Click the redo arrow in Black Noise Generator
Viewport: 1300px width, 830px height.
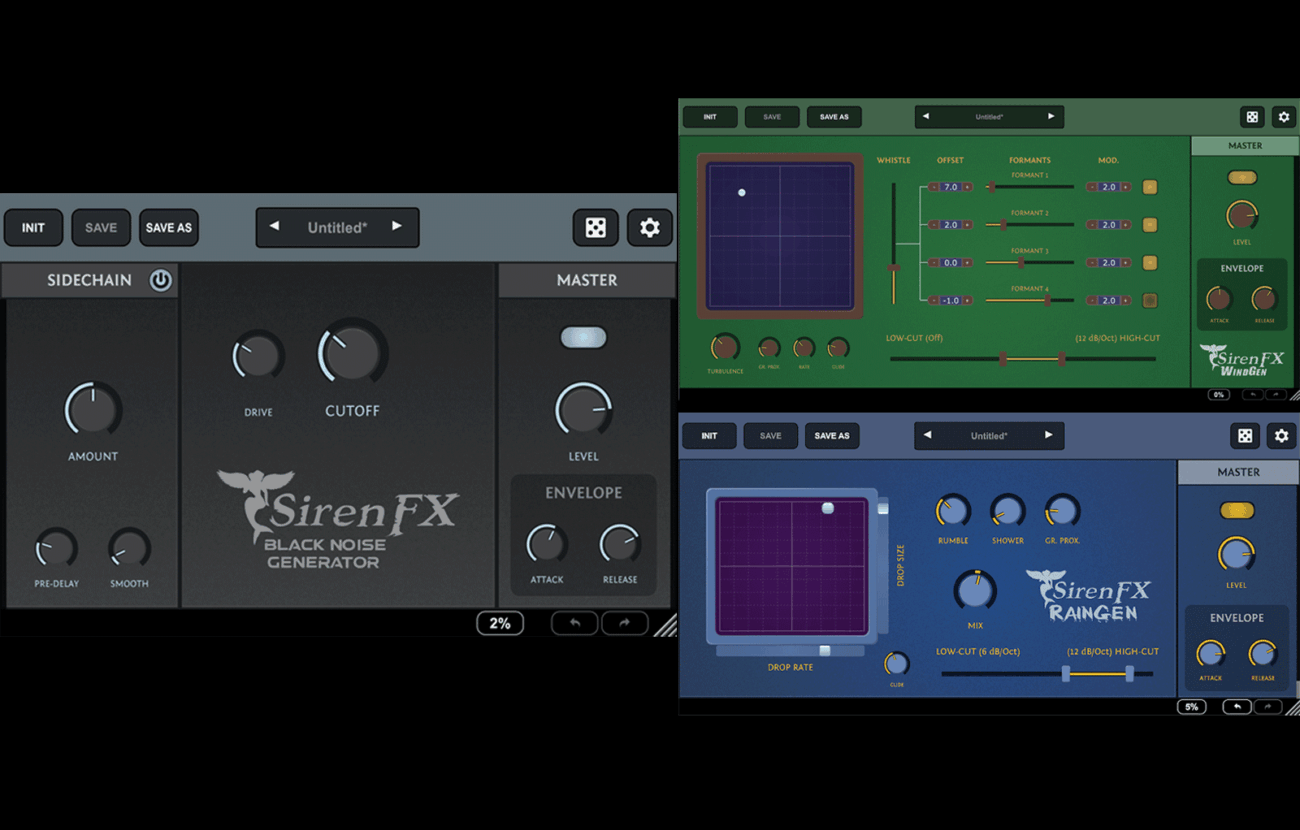tap(625, 623)
